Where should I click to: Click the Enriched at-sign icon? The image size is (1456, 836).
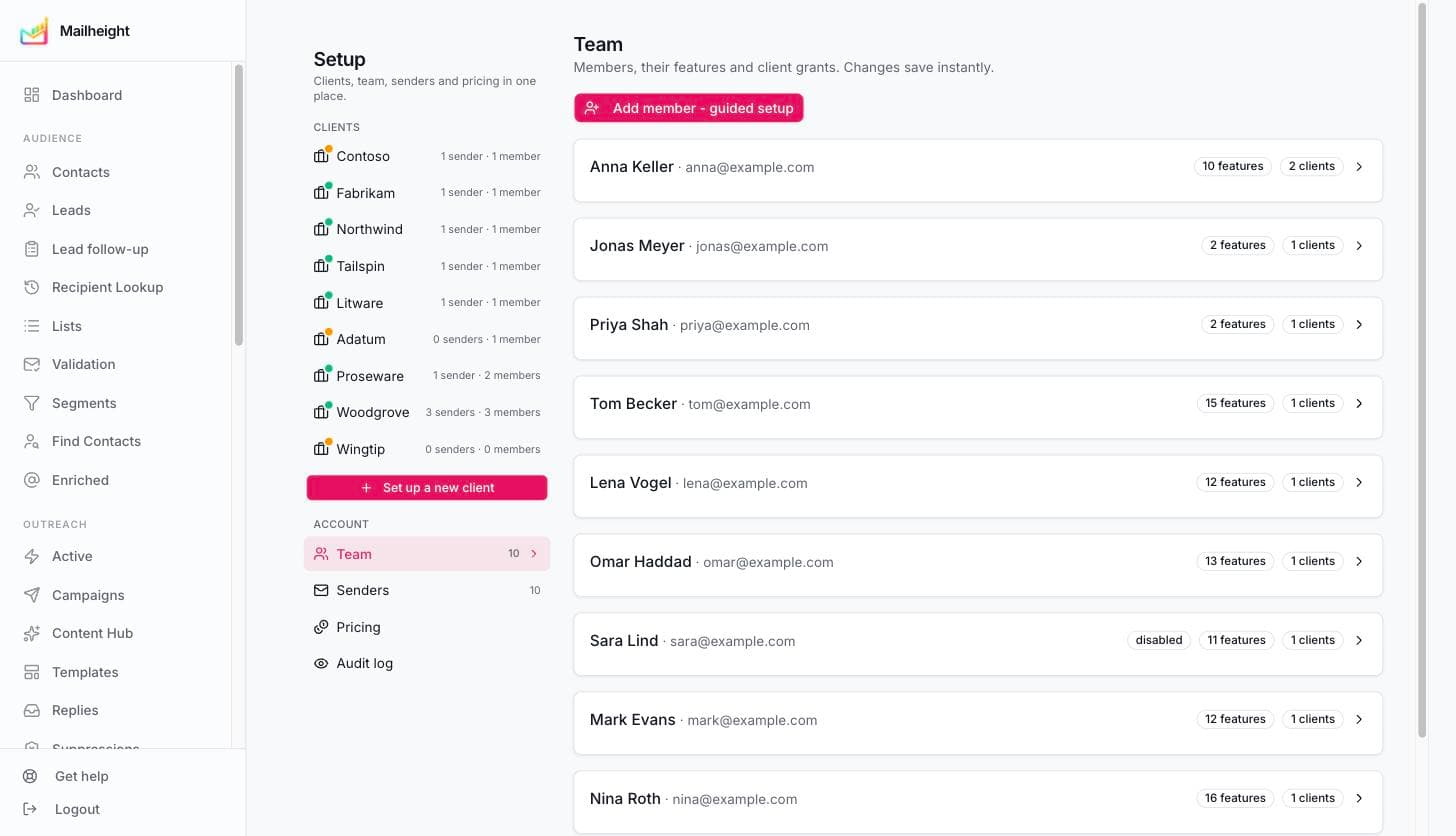(x=32, y=480)
